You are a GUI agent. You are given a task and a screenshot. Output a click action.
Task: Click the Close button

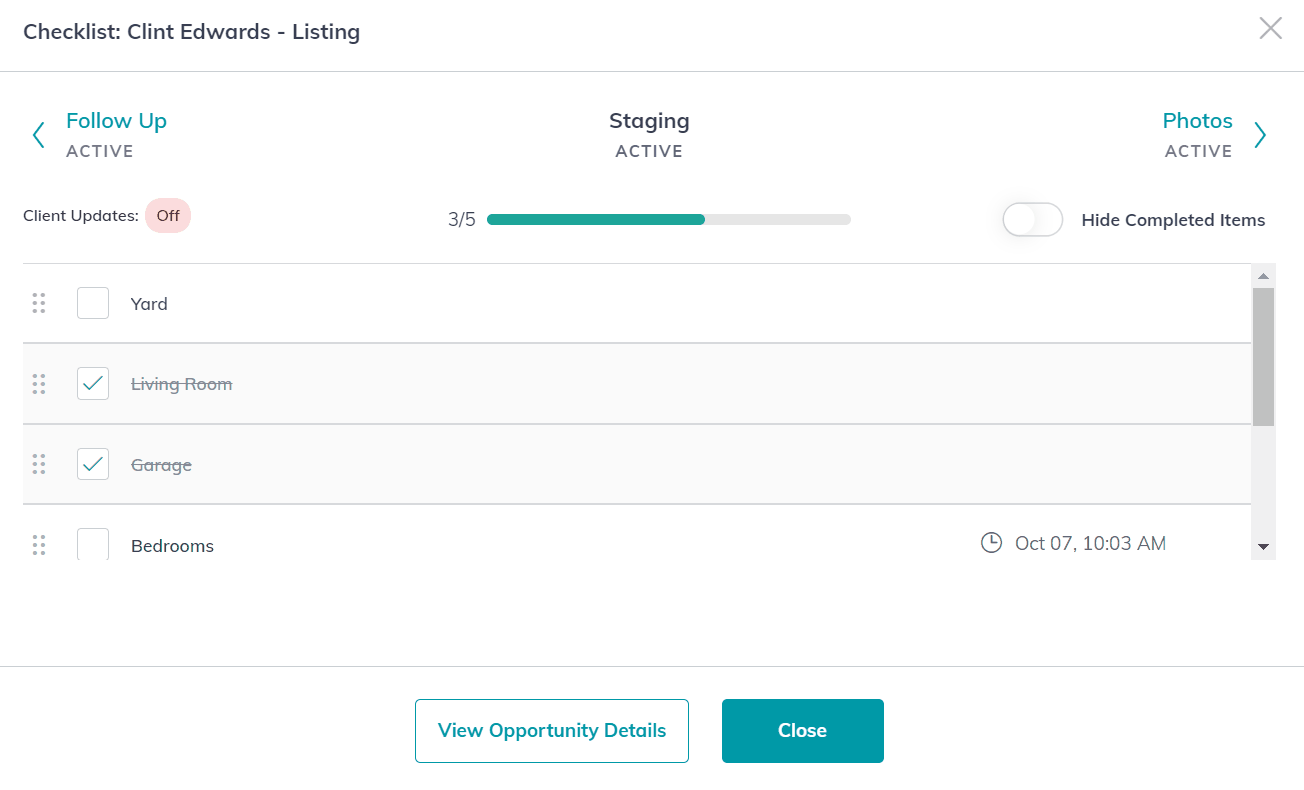point(802,730)
